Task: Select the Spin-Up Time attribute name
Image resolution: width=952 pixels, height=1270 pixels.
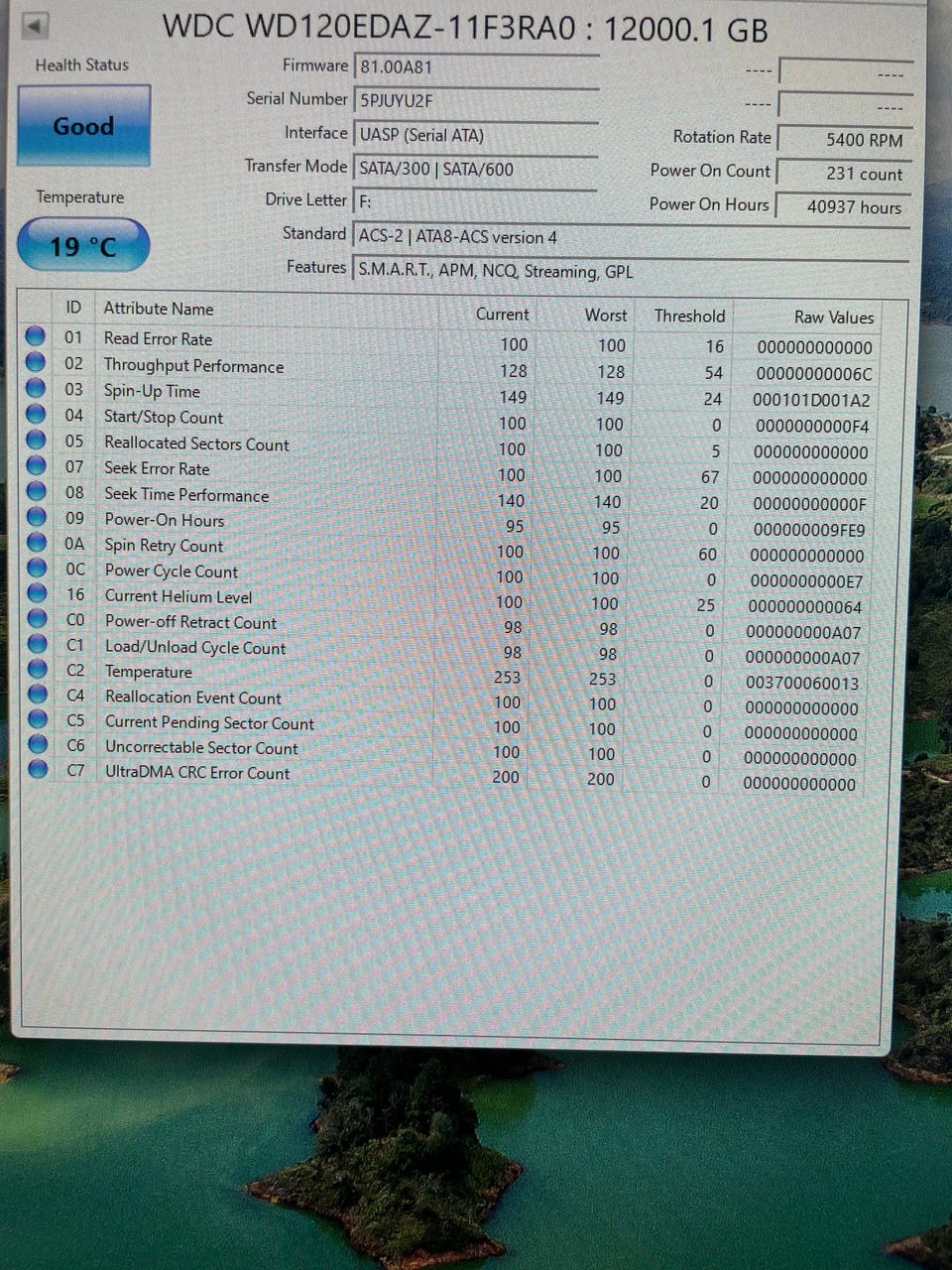Action: tap(152, 391)
